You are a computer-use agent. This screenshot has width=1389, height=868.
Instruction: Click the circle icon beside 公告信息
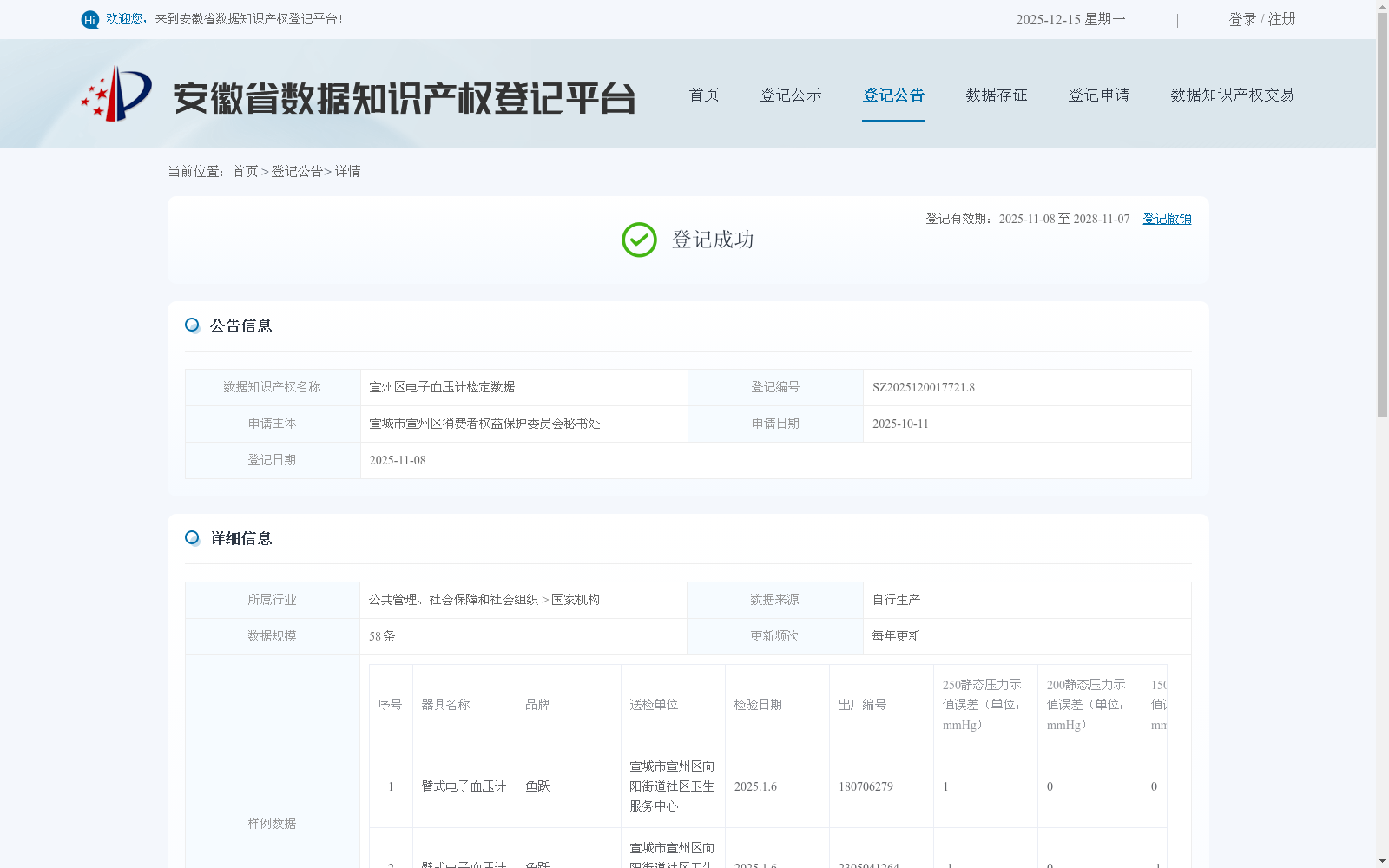coord(192,325)
